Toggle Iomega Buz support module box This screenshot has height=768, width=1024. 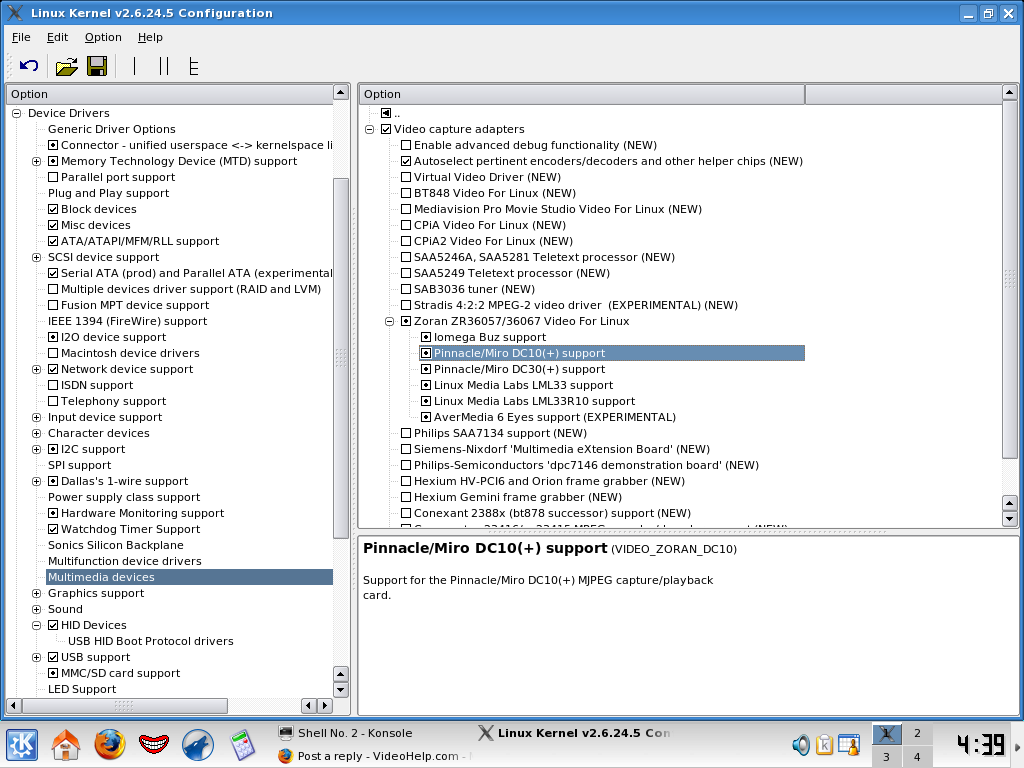426,337
